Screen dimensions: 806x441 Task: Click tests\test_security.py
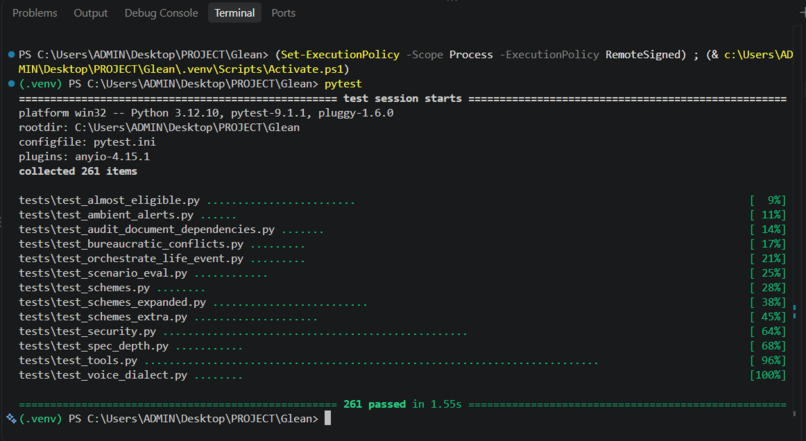pos(87,331)
